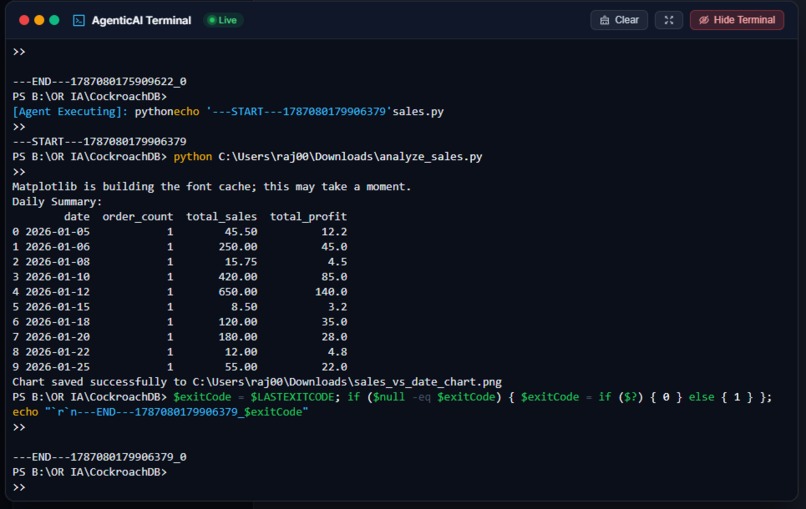Click the date 2026-01-22 in row 8
Image resolution: width=806 pixels, height=509 pixels.
58,352
